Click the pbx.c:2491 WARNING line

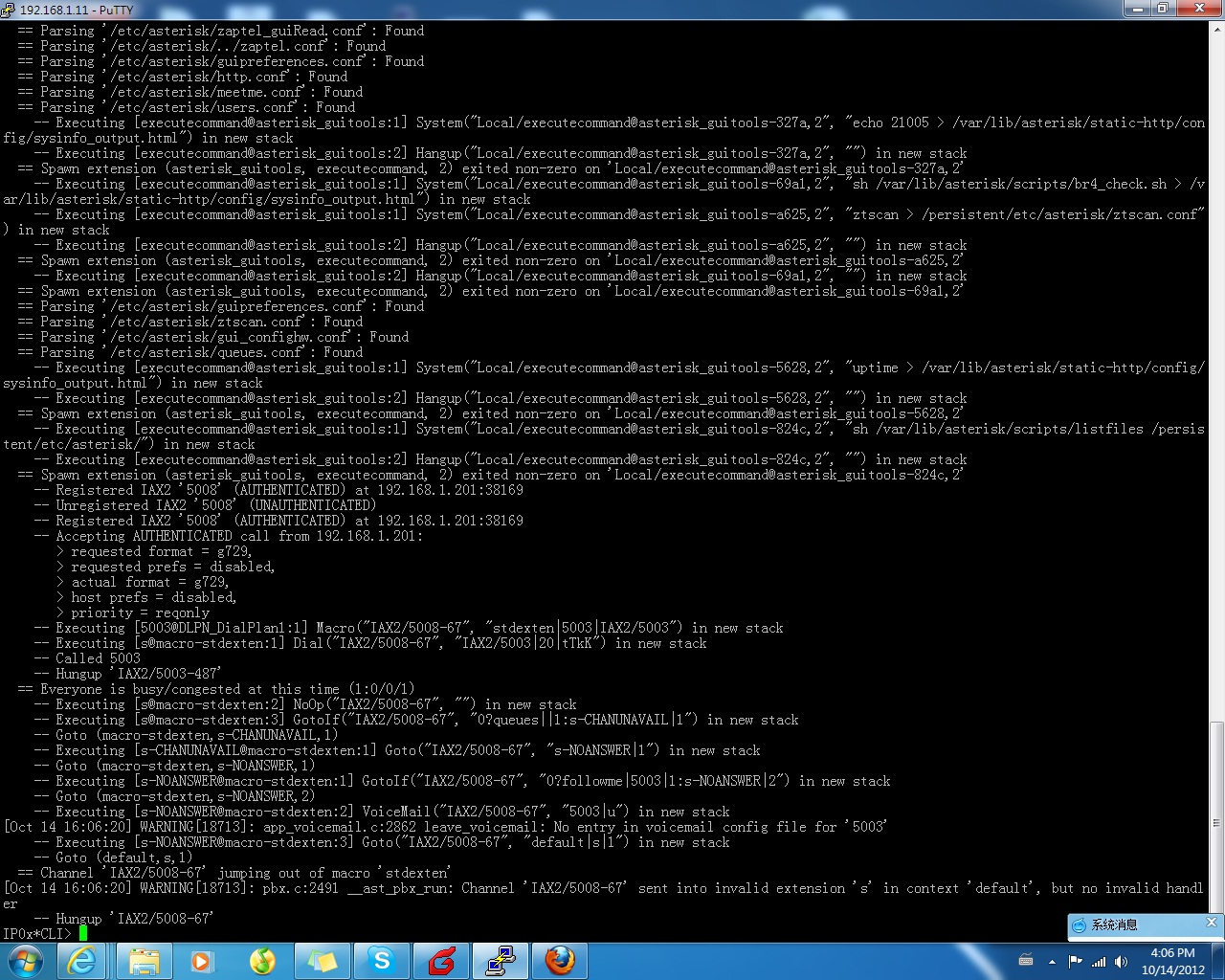603,896
